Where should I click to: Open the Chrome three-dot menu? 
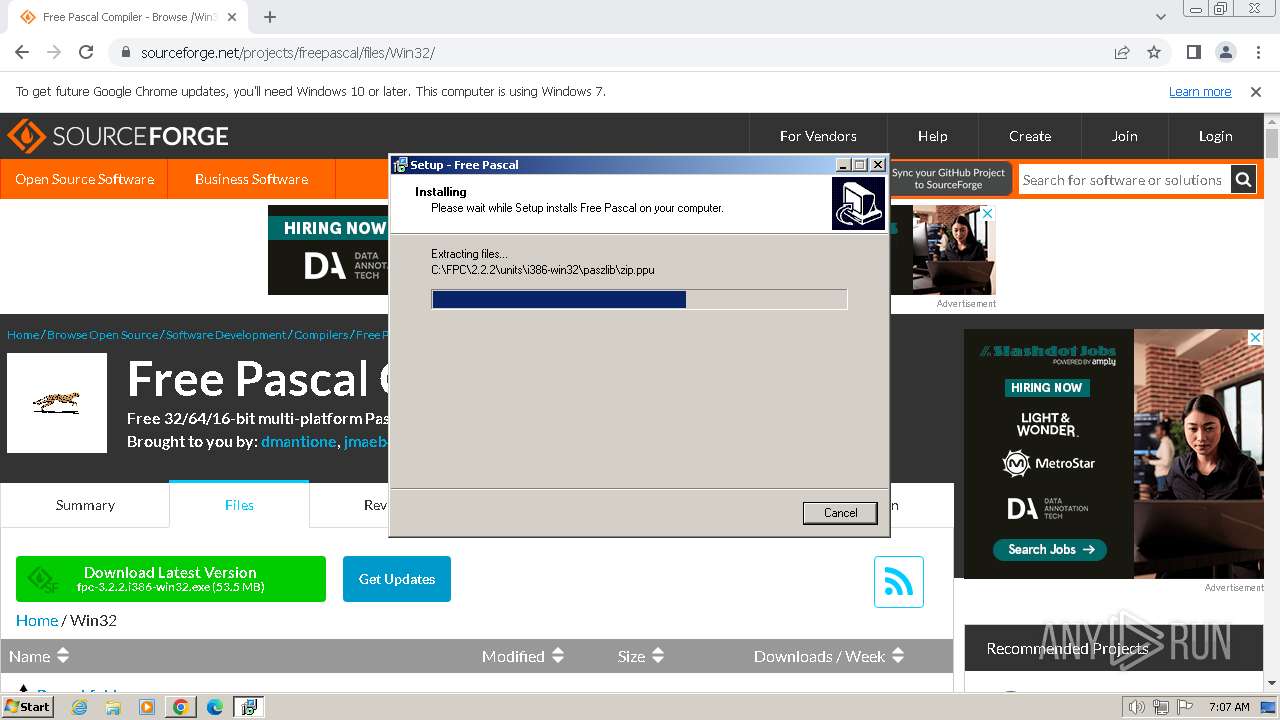point(1257,52)
